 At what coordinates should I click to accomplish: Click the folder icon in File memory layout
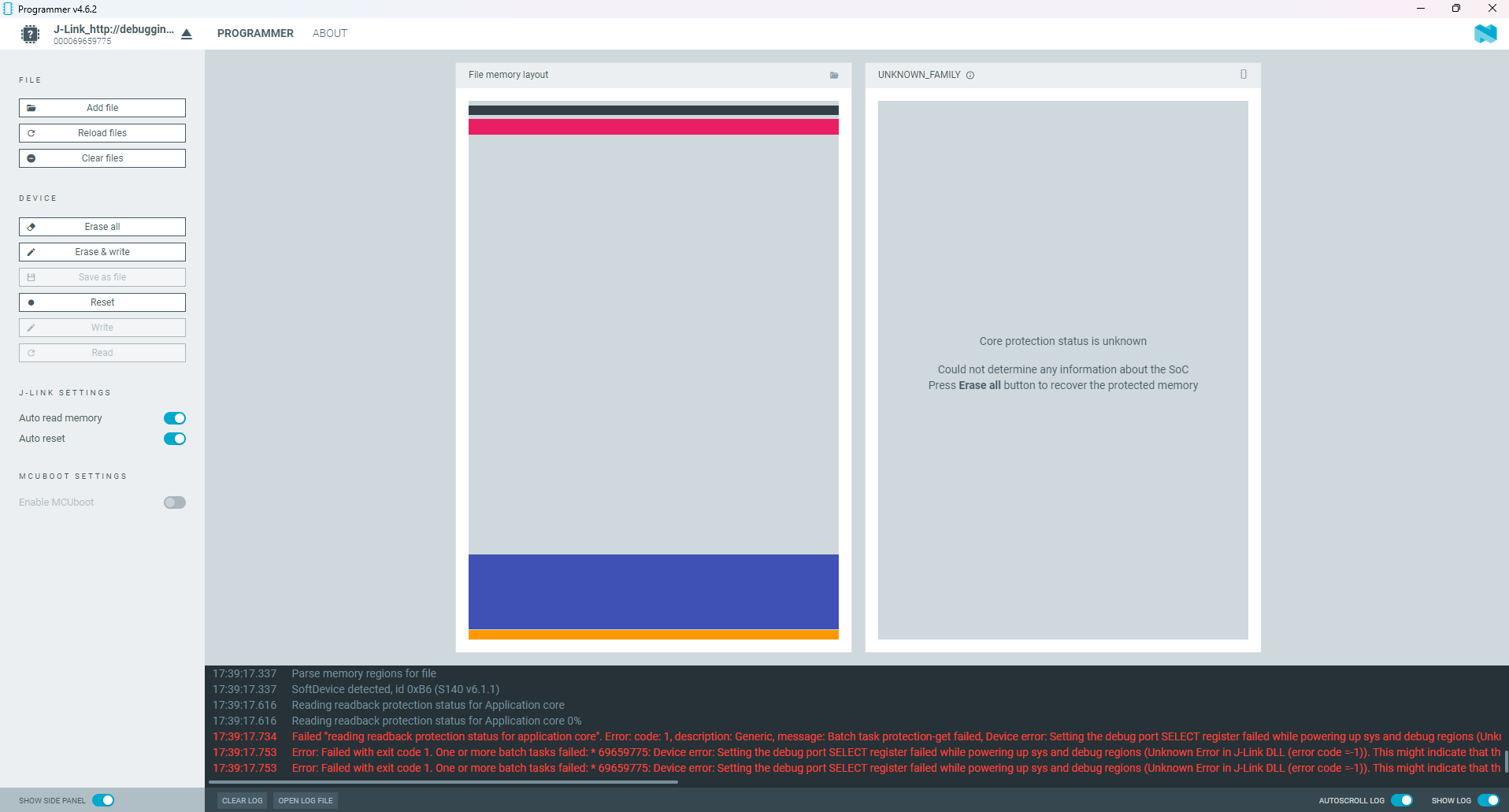pos(834,76)
